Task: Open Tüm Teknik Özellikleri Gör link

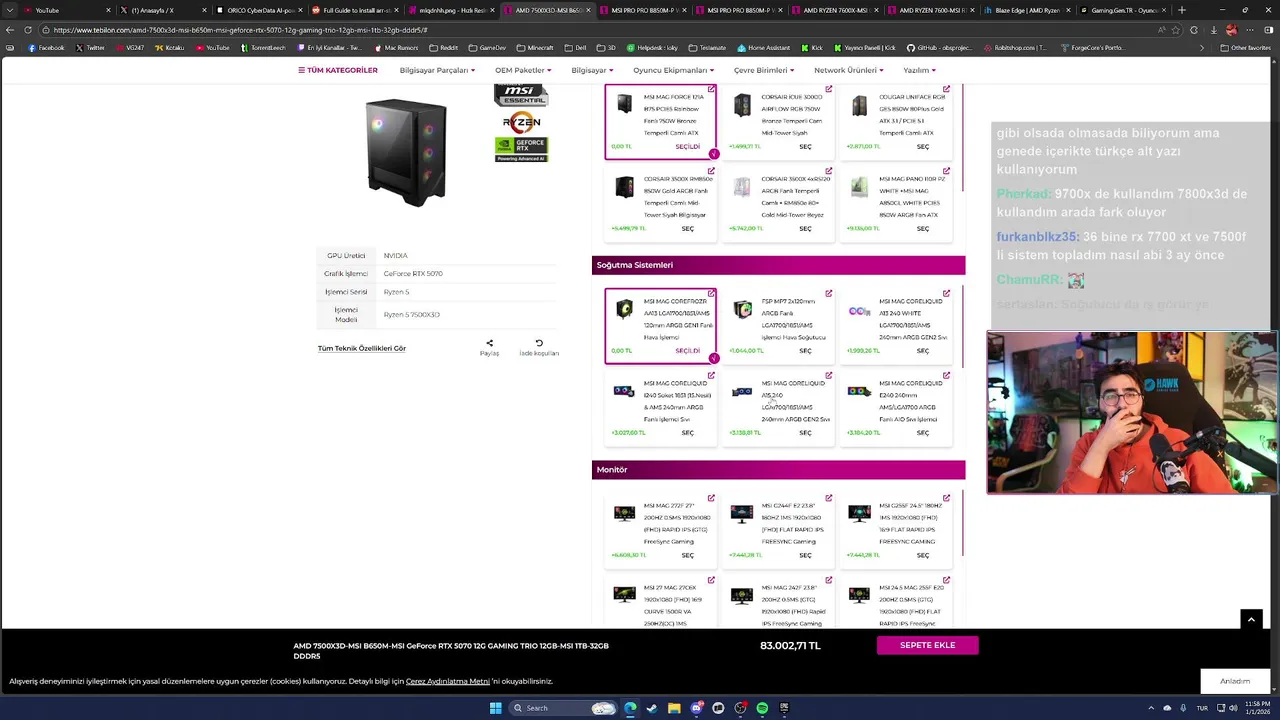Action: tap(362, 348)
